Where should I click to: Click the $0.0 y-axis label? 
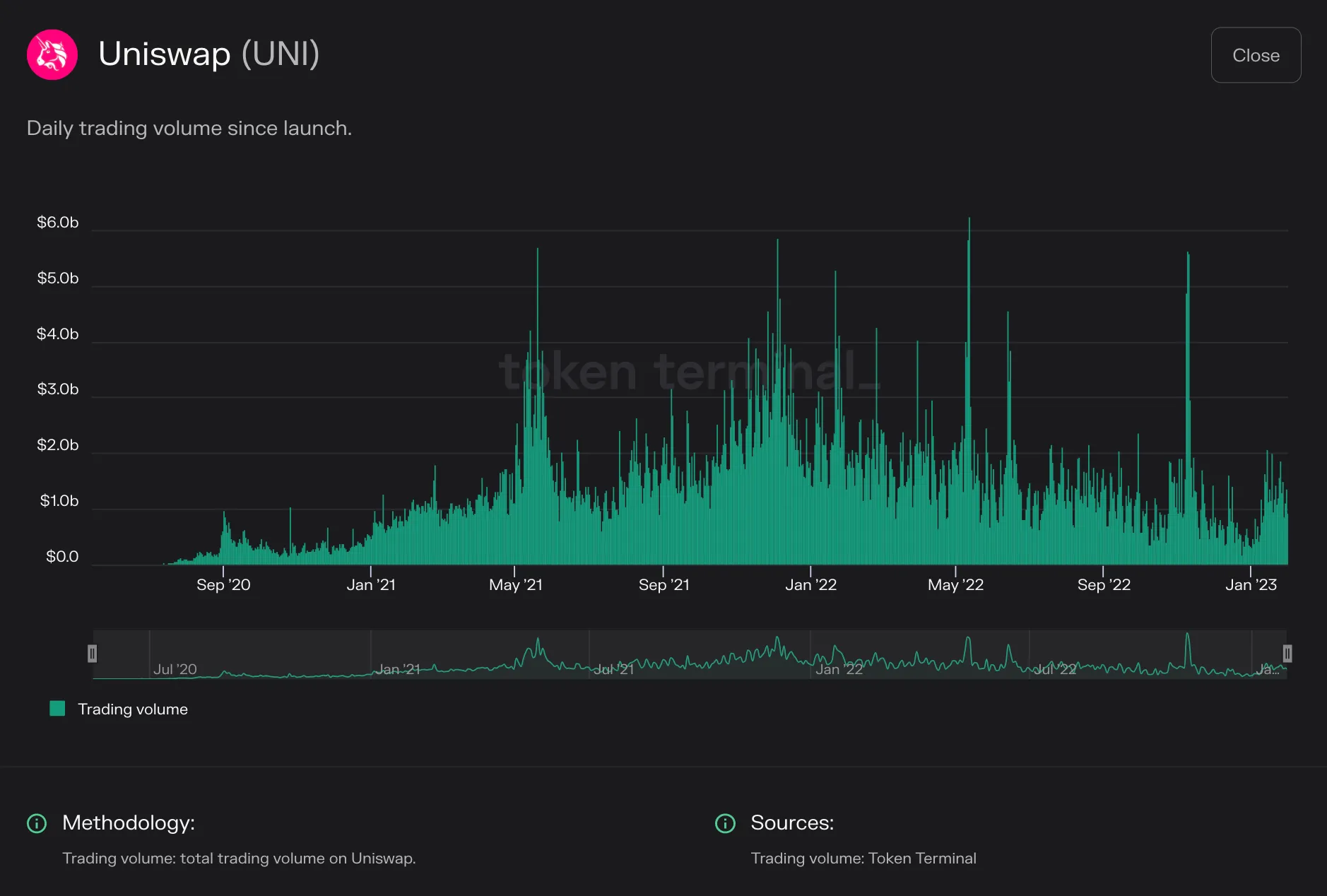pos(62,557)
